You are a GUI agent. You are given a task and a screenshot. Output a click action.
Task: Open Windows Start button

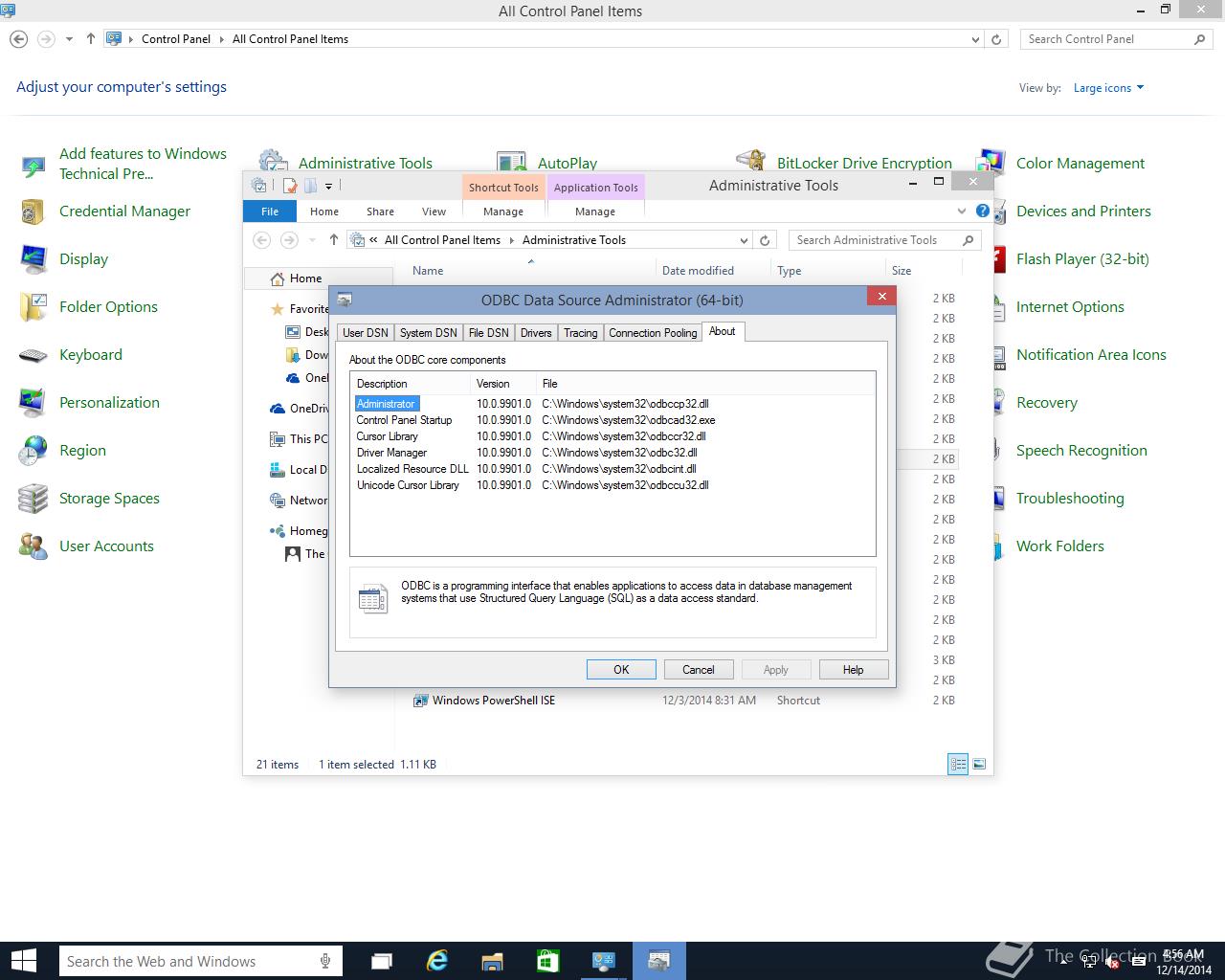coord(23,961)
